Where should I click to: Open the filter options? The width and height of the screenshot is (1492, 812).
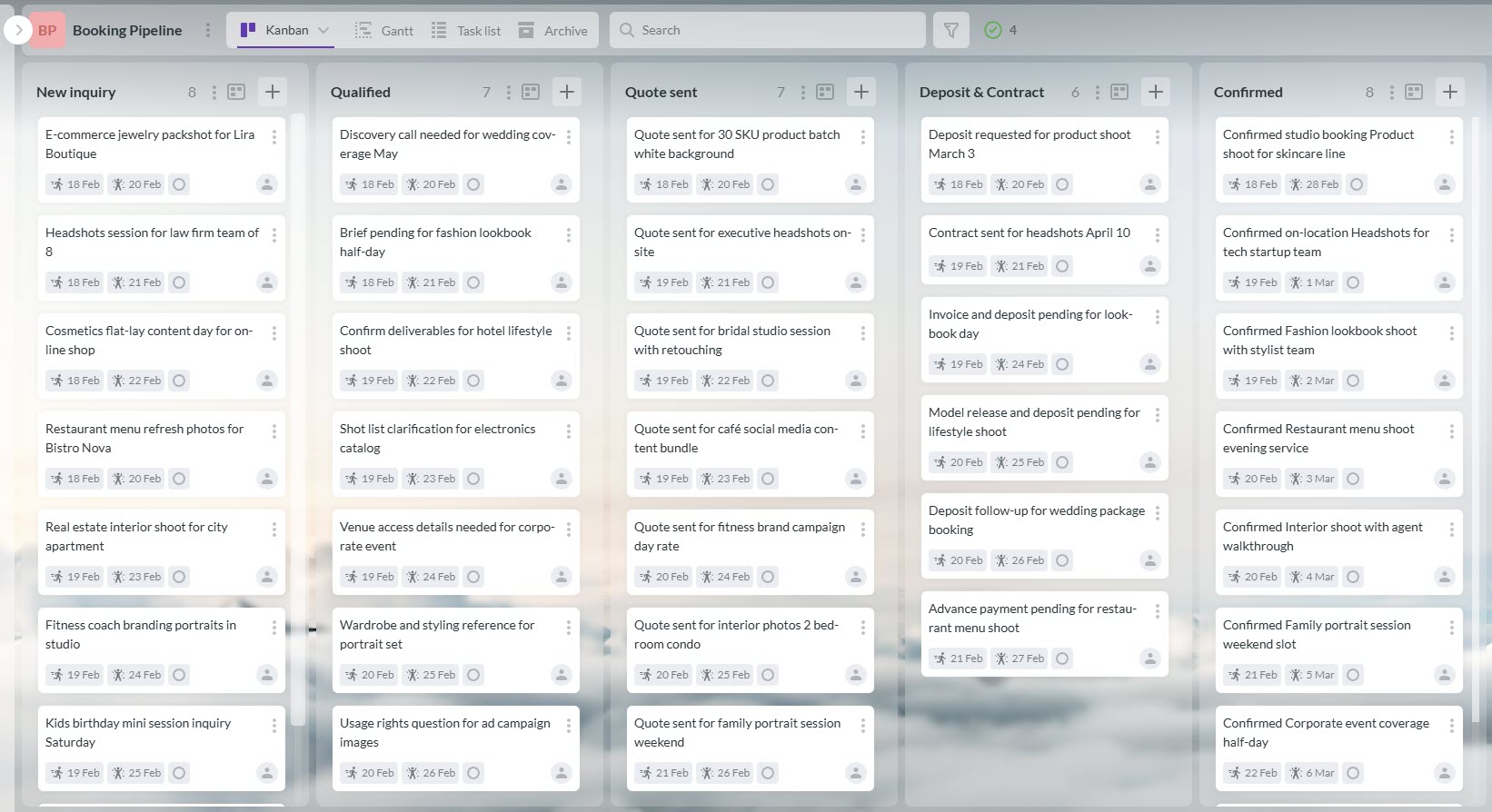(951, 30)
